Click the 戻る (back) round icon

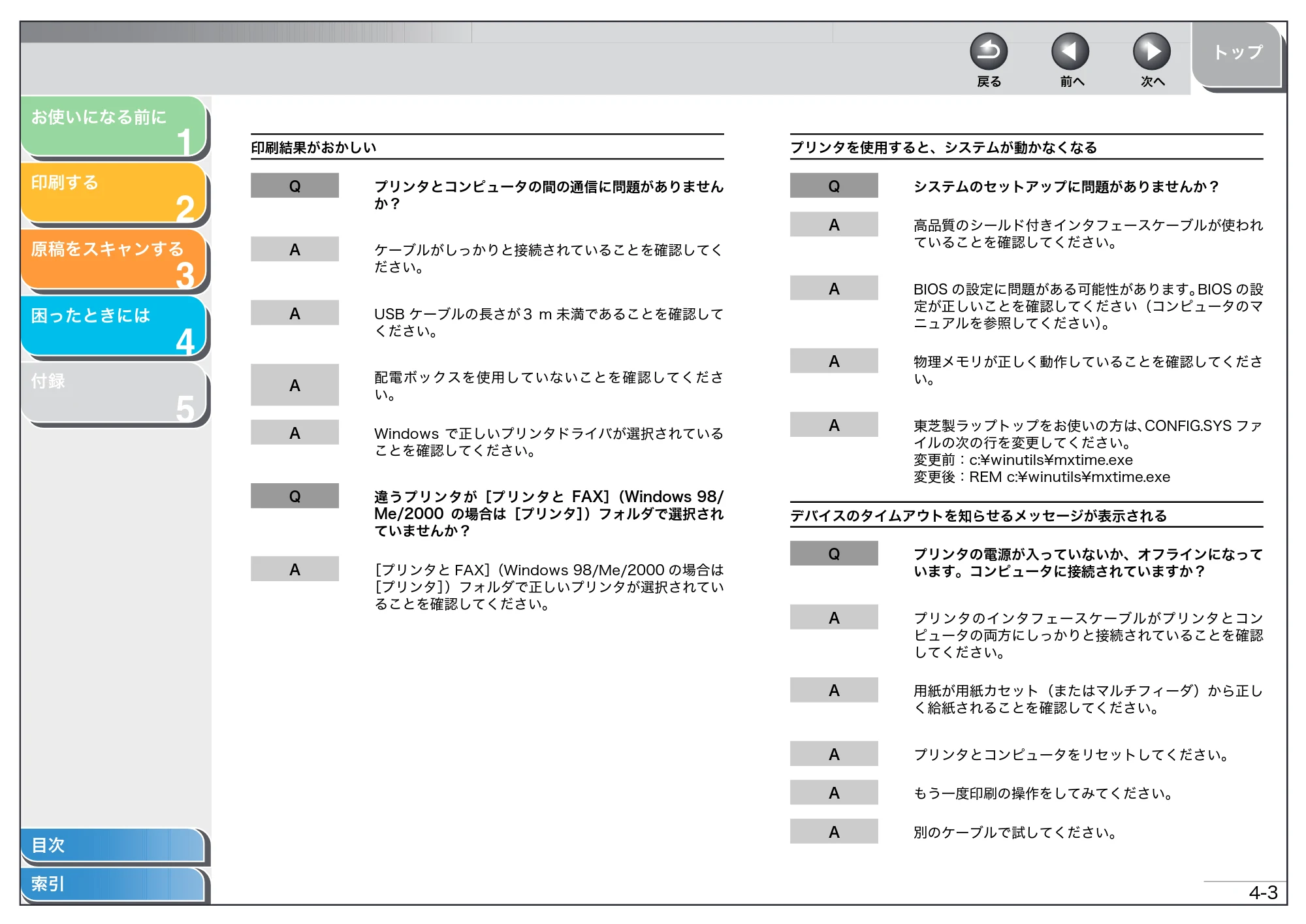coord(989,52)
